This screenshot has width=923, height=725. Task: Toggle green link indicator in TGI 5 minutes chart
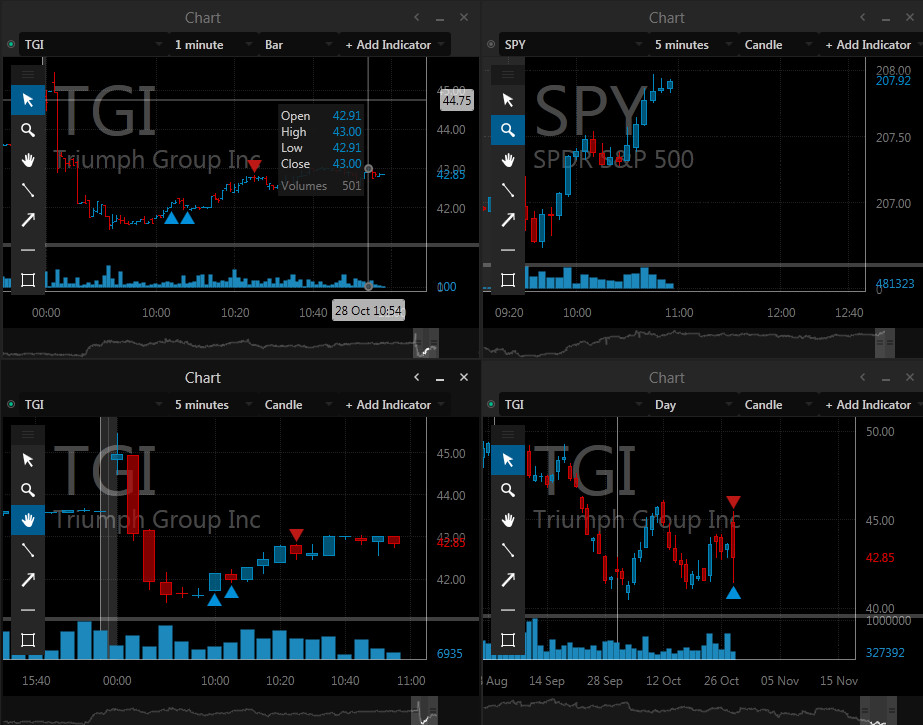pyautogui.click(x=11, y=404)
